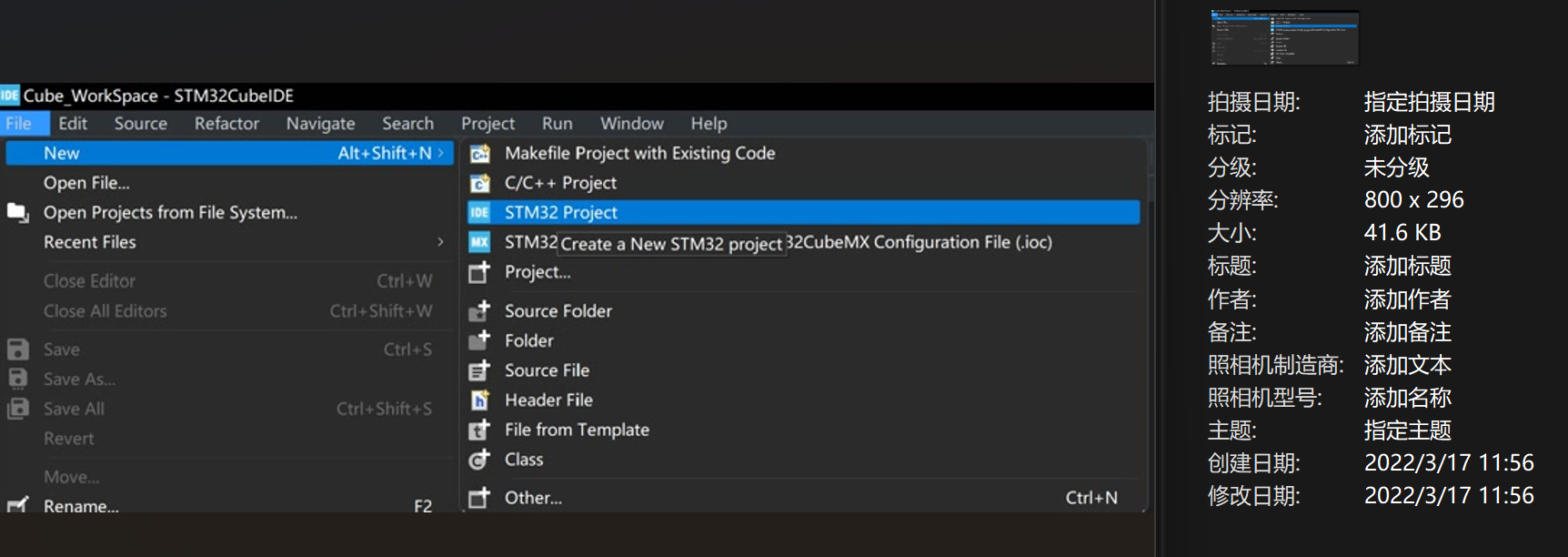Click the Header File icon
Screen dimensions: 1568x557
tap(479, 400)
